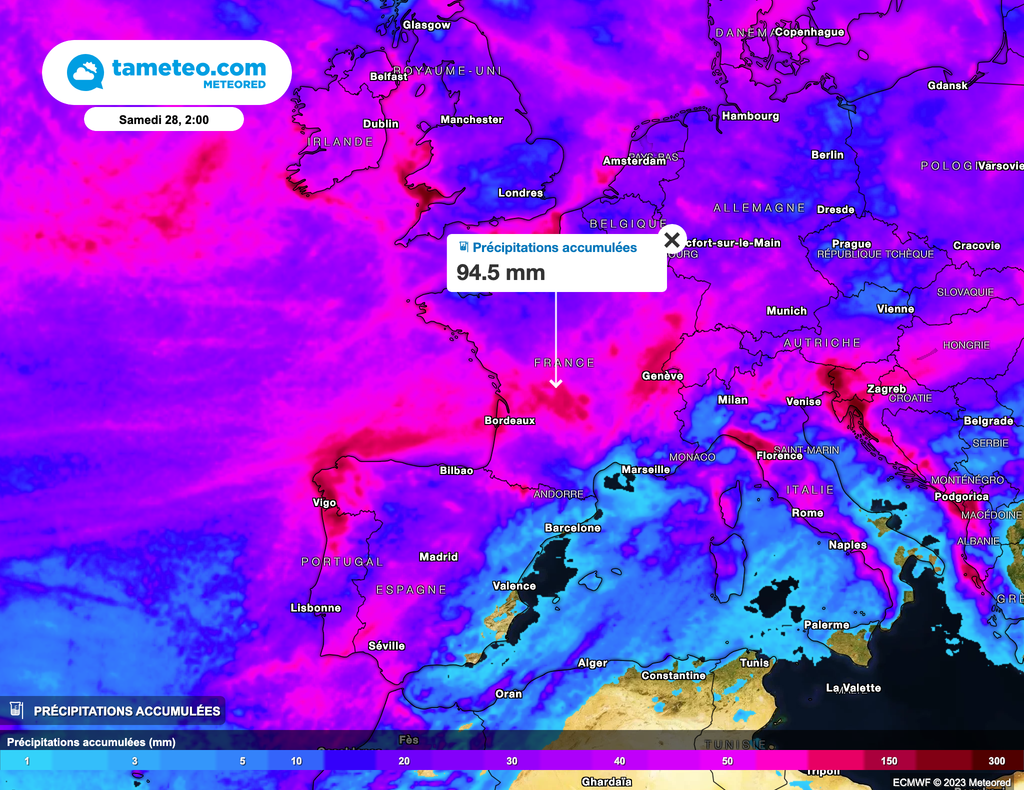Image resolution: width=1024 pixels, height=790 pixels.
Task: Click the 1 mm light blue legend swatch
Action: coord(27,761)
